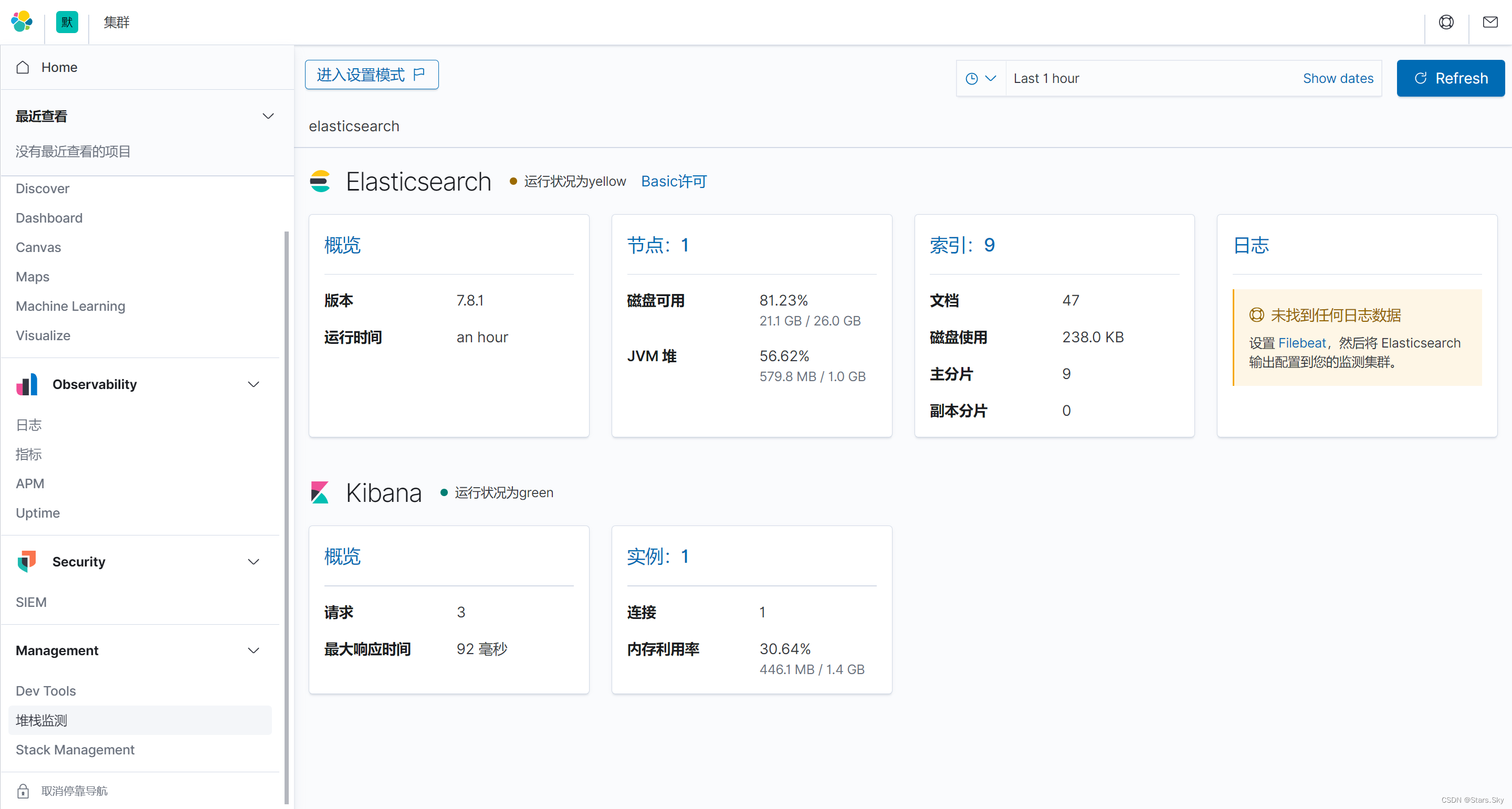Viewport: 1512px width, 809px height.
Task: Click 取消停靠导航 to undock navigation
Action: (75, 791)
